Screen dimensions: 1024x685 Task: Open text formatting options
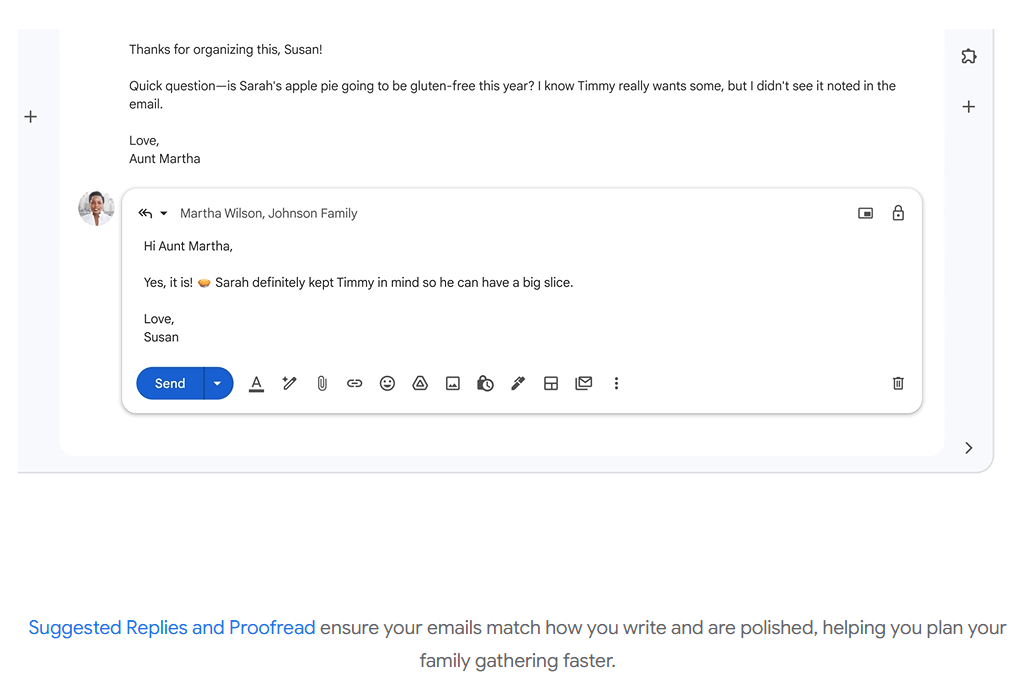[256, 383]
